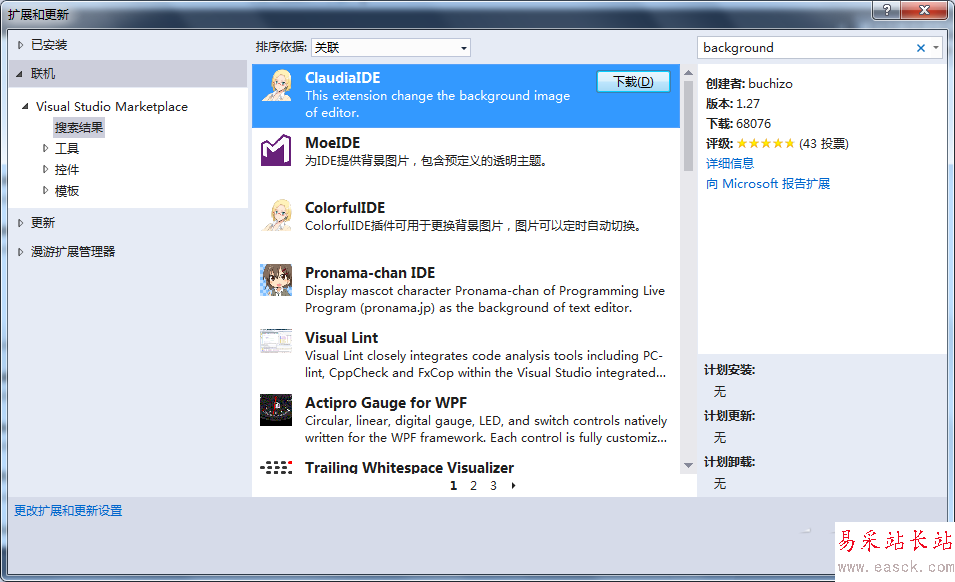Expand the 已安装 section
The width and height of the screenshot is (955, 582).
(x=20, y=45)
